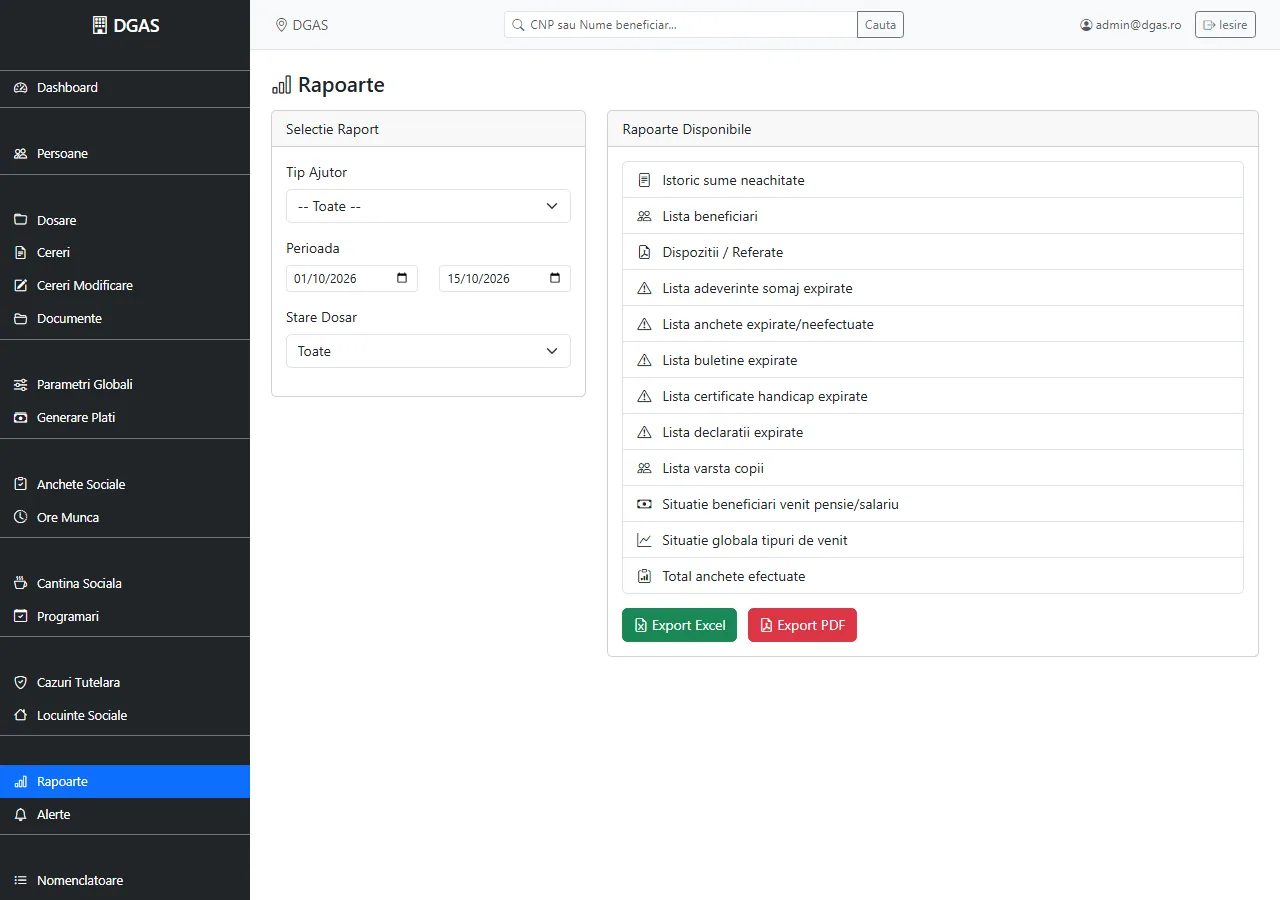Click the Cauta search button
Image resolution: width=1280 pixels, height=900 pixels.
pos(880,25)
